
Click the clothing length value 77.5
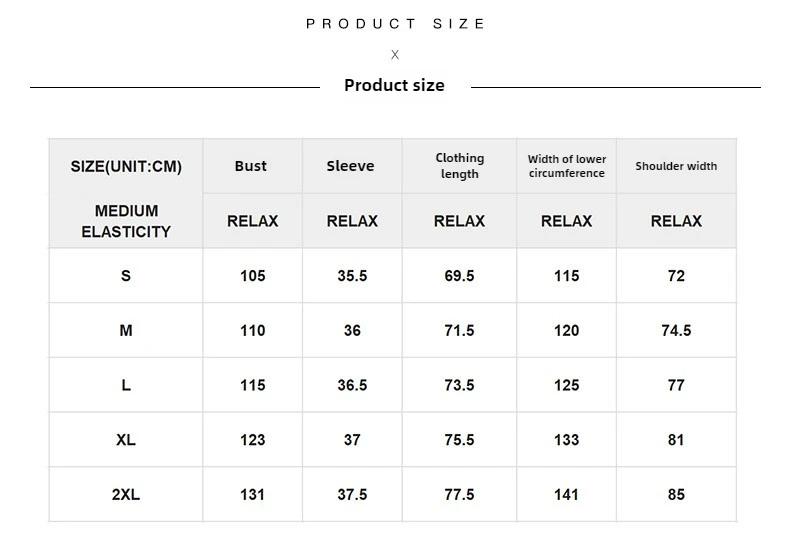pos(459,494)
